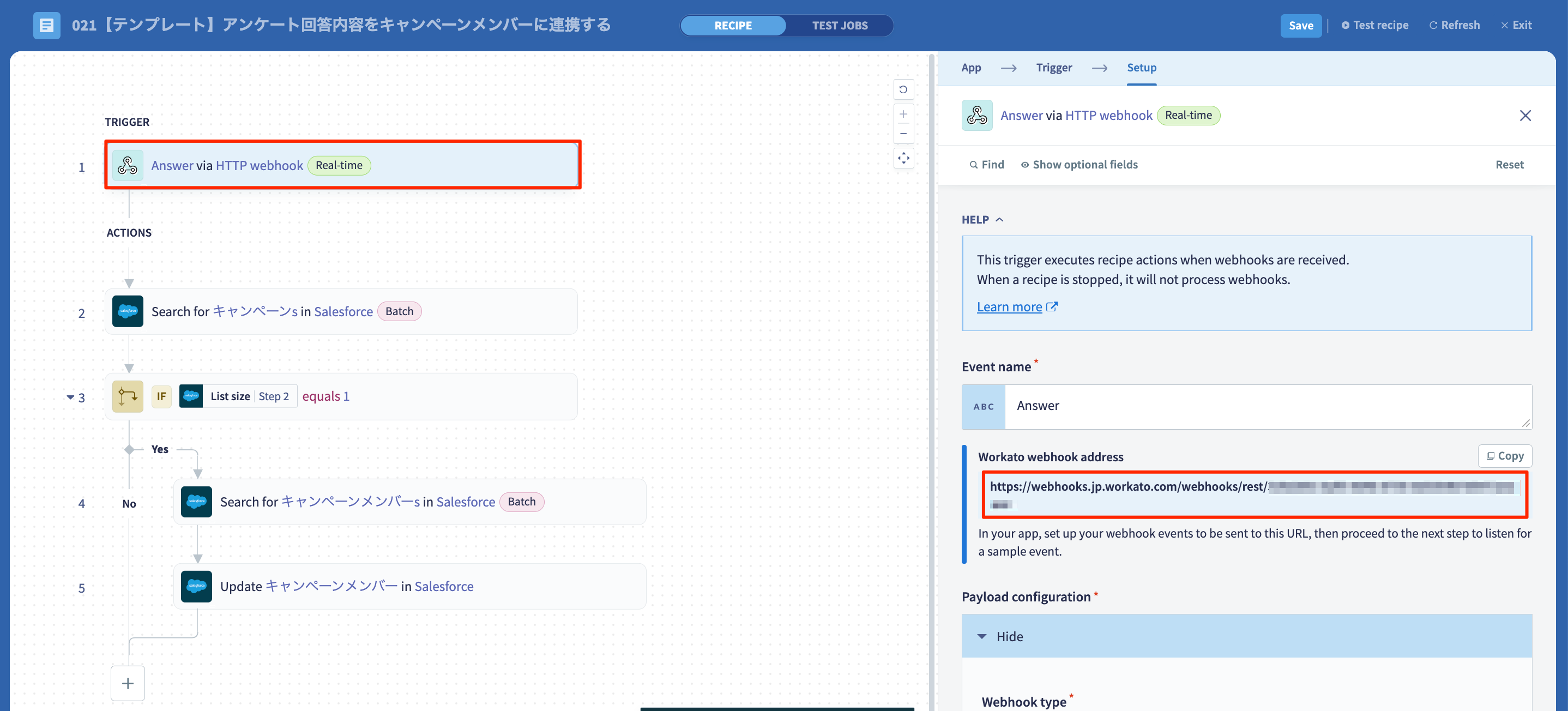Click Salesforce icon on step 2
The height and width of the screenshot is (711, 1568).
pos(128,311)
